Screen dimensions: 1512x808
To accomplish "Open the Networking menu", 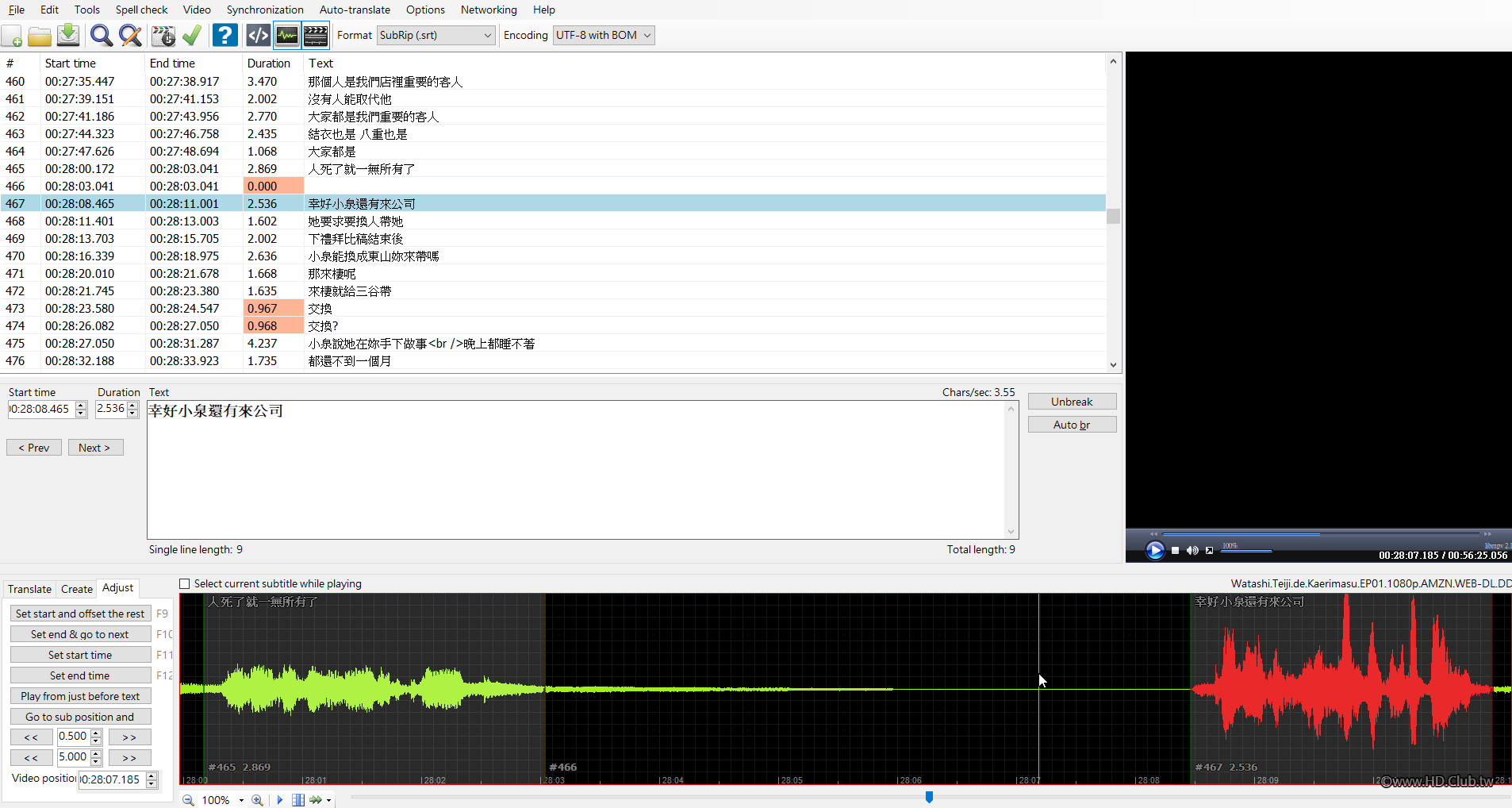I will [x=489, y=10].
